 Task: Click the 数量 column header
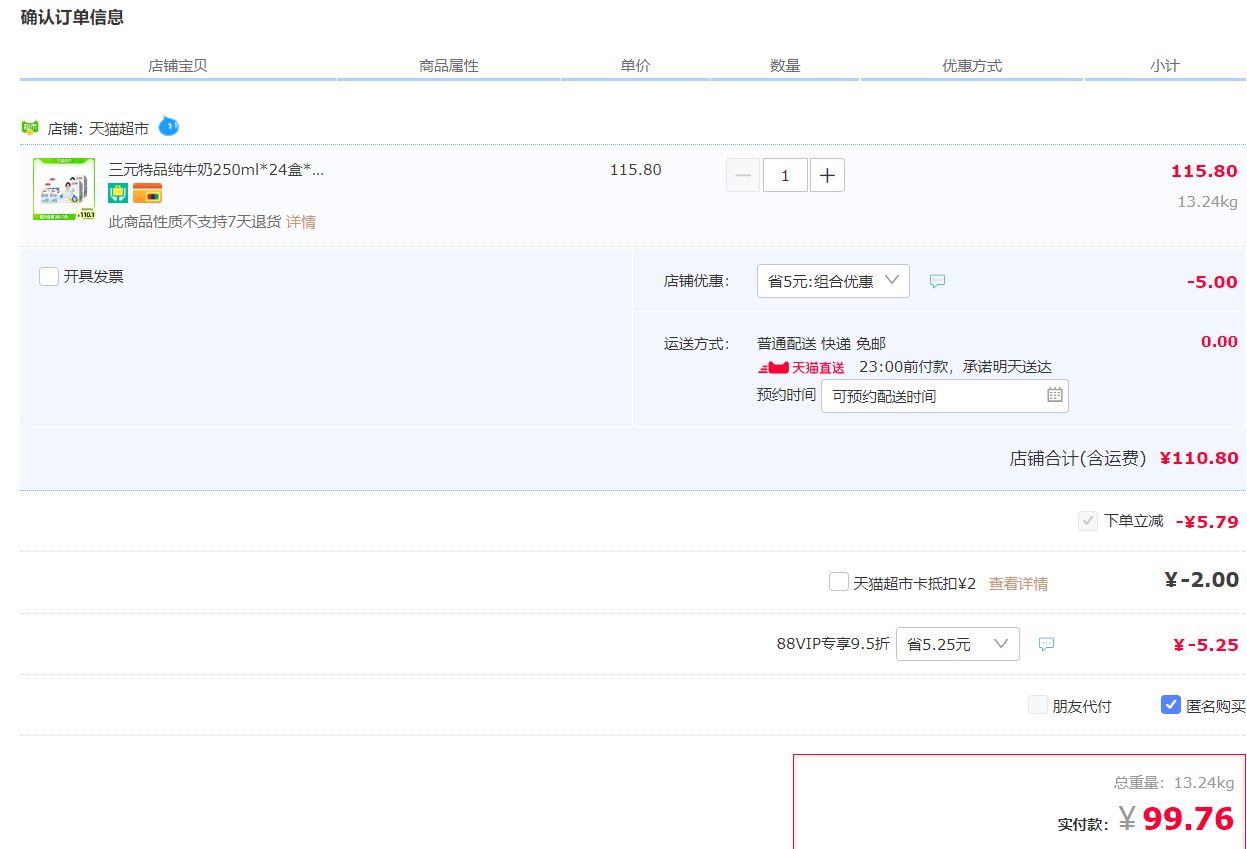pyautogui.click(x=785, y=66)
